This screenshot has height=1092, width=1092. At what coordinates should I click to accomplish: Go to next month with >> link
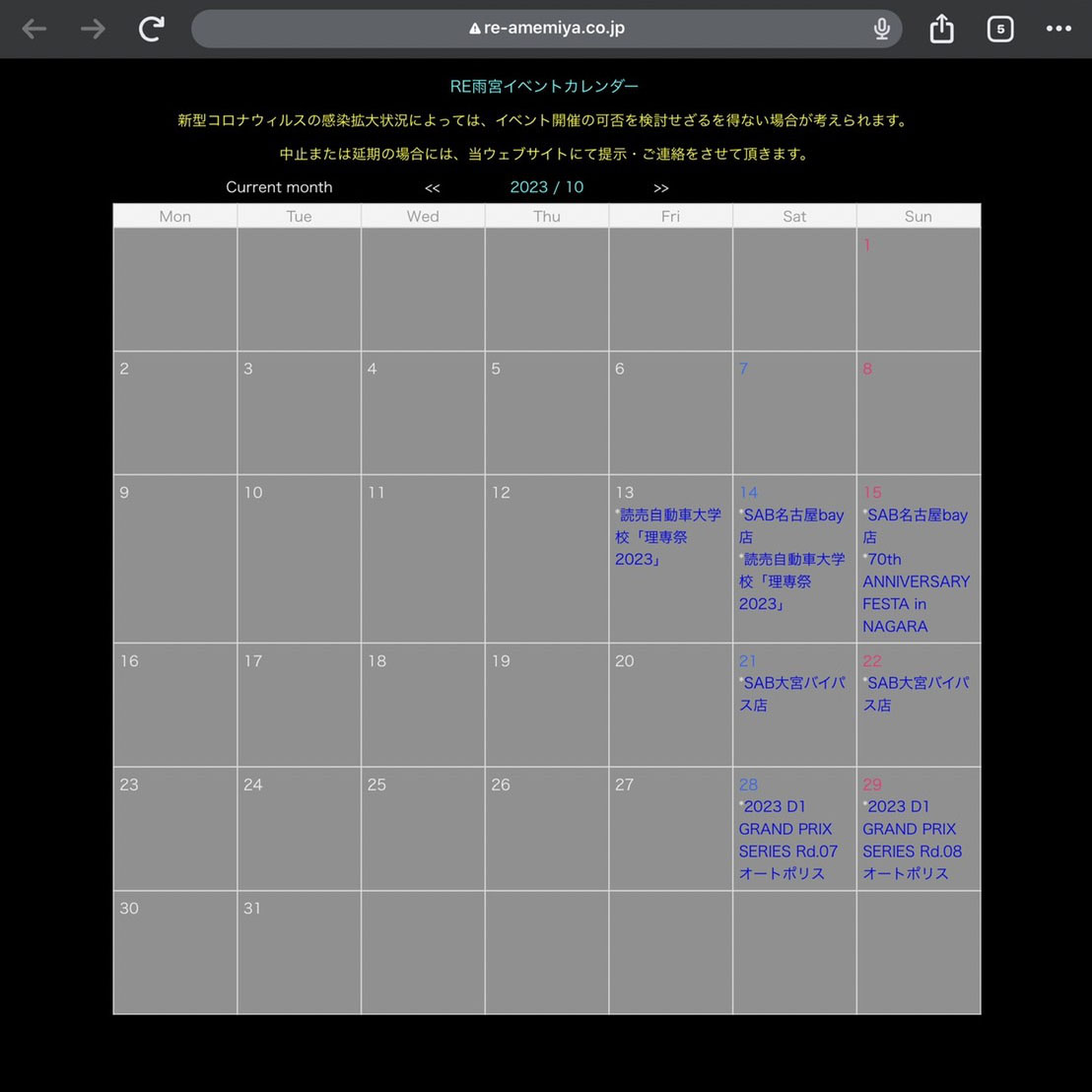661,188
